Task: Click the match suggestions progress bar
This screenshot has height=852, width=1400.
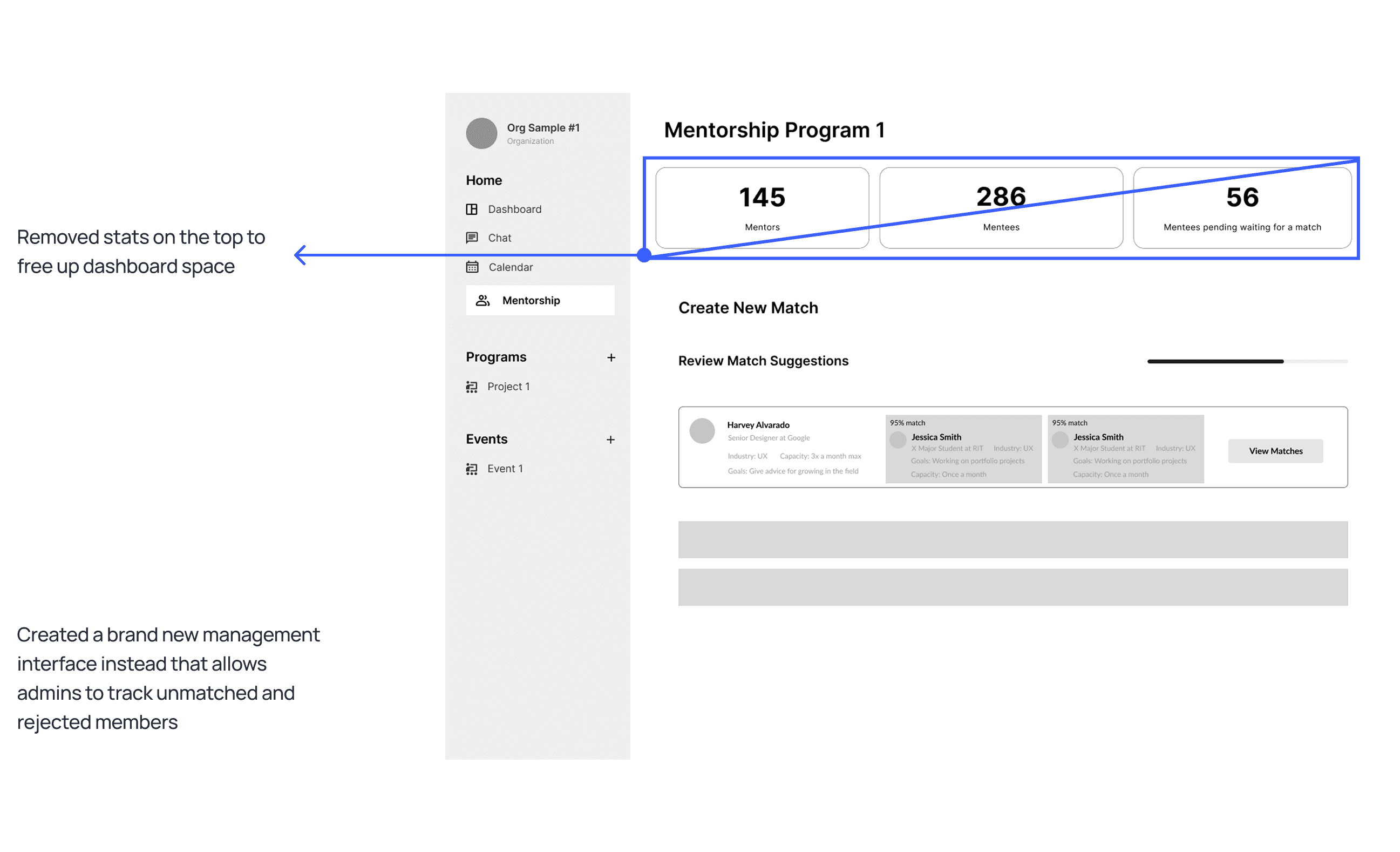Action: click(x=1247, y=362)
